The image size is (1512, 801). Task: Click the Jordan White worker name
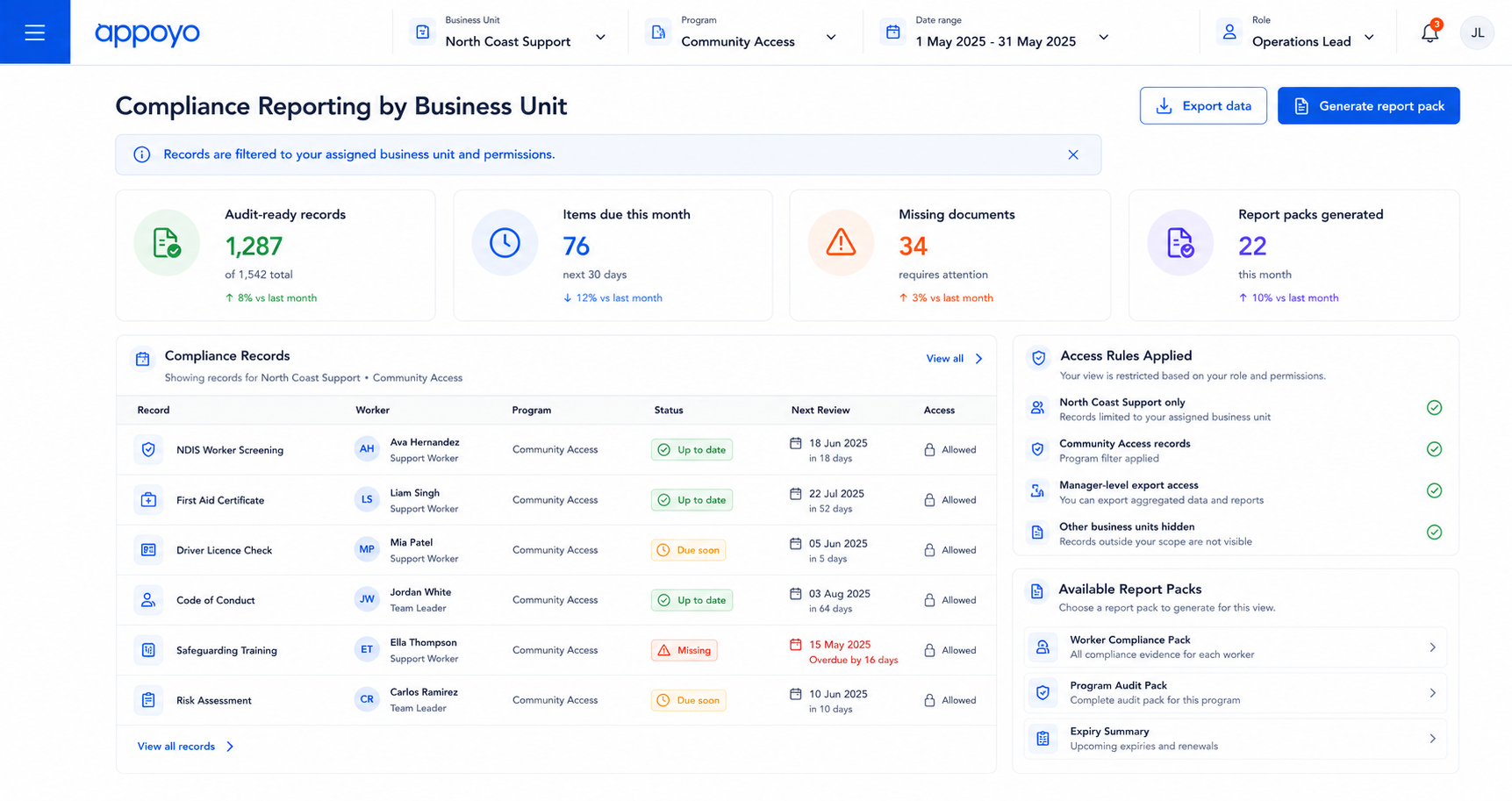coord(420,592)
